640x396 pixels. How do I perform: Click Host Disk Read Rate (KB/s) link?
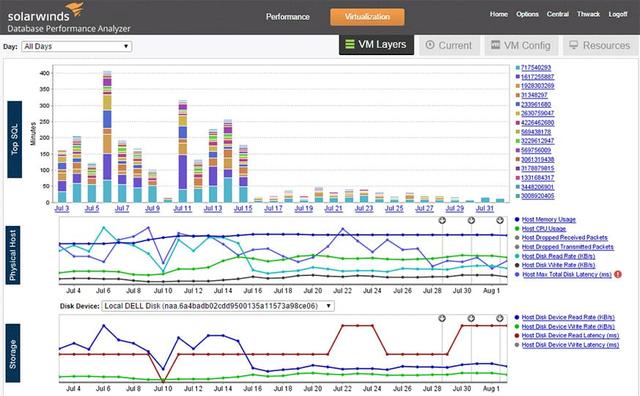558,256
